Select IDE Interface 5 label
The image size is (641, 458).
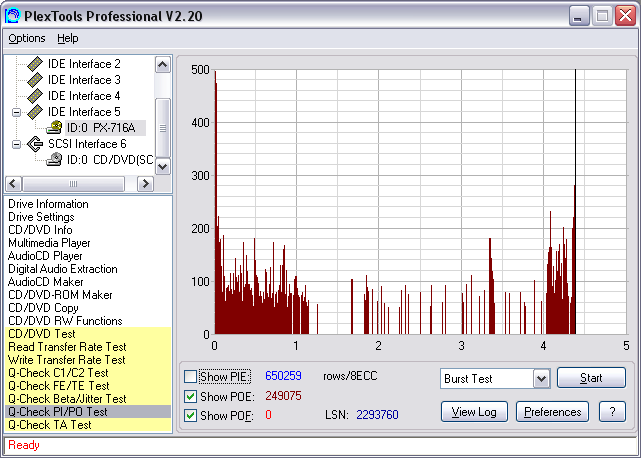[x=84, y=112]
